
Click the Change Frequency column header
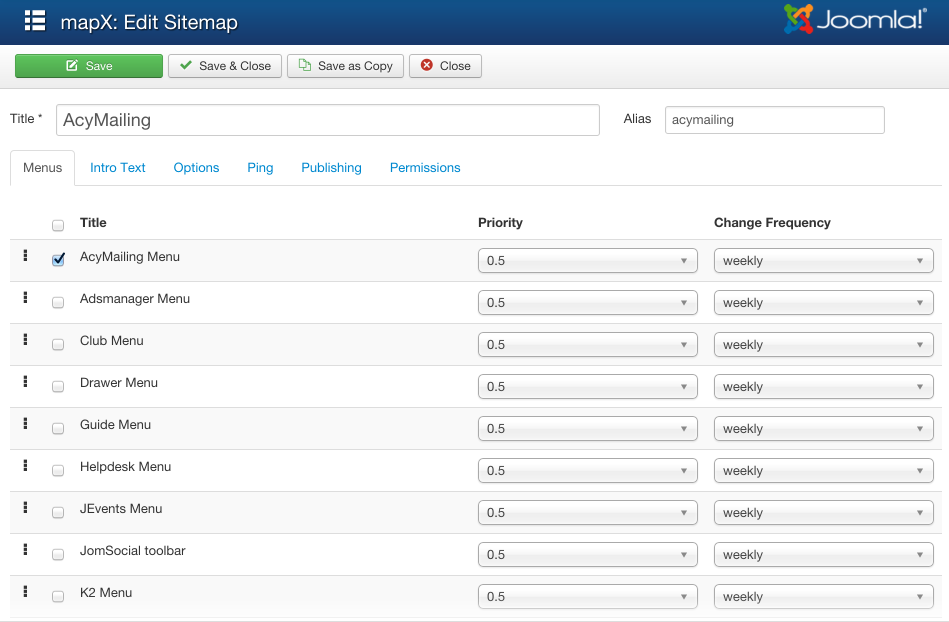772,223
